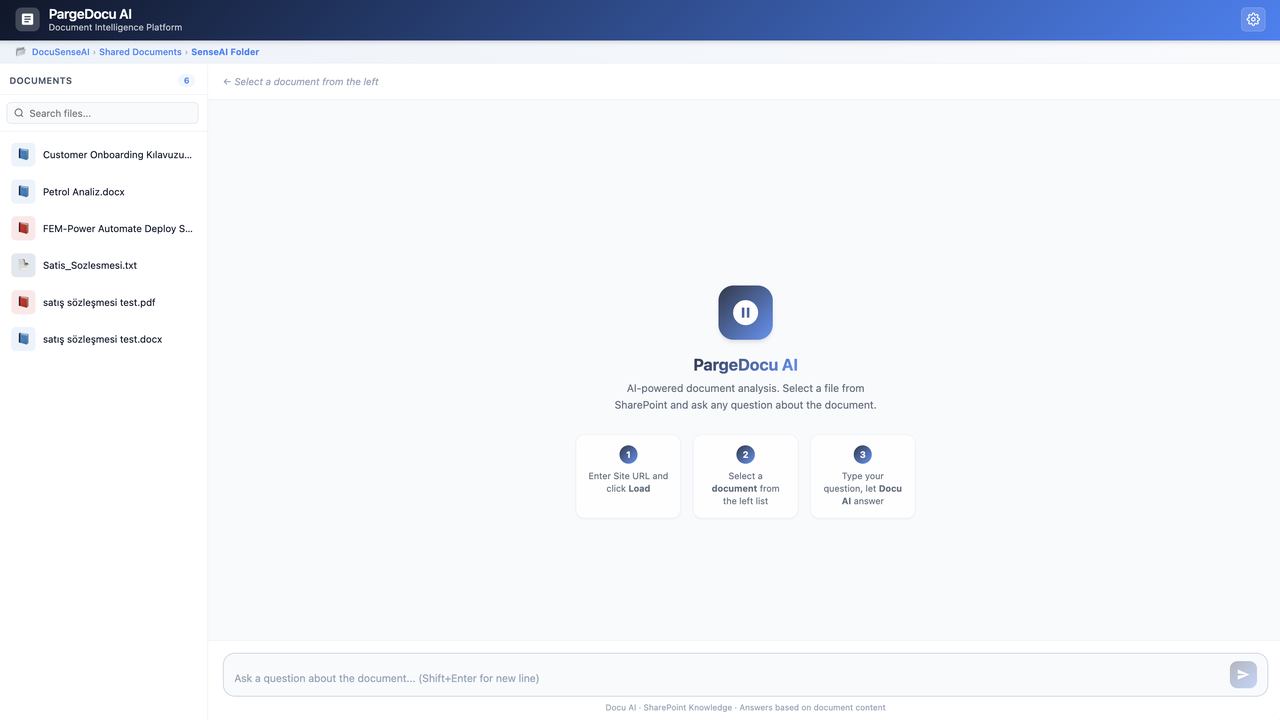
Task: Click the 'AI-powered document analysis' description
Action: coord(745,396)
